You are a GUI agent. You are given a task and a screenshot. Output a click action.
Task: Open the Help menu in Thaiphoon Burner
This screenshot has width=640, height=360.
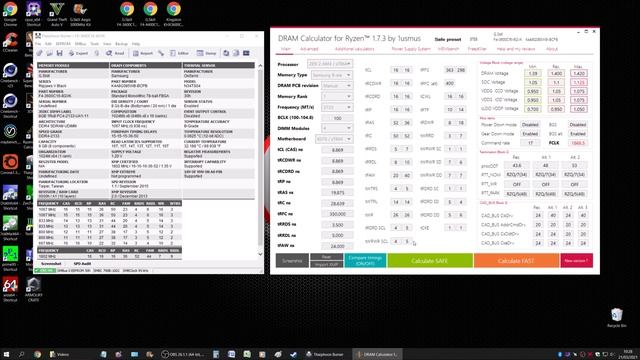click(136, 44)
